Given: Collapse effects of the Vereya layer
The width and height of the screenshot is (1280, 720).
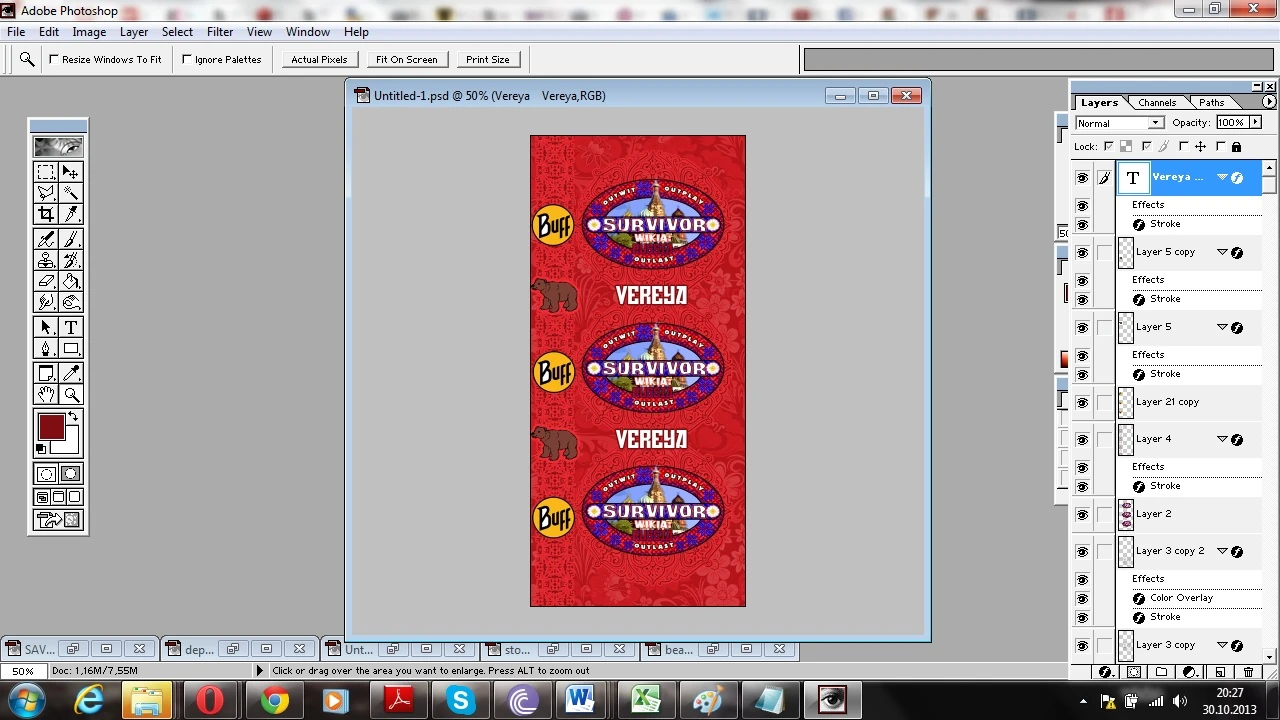Looking at the screenshot, I should pyautogui.click(x=1222, y=177).
